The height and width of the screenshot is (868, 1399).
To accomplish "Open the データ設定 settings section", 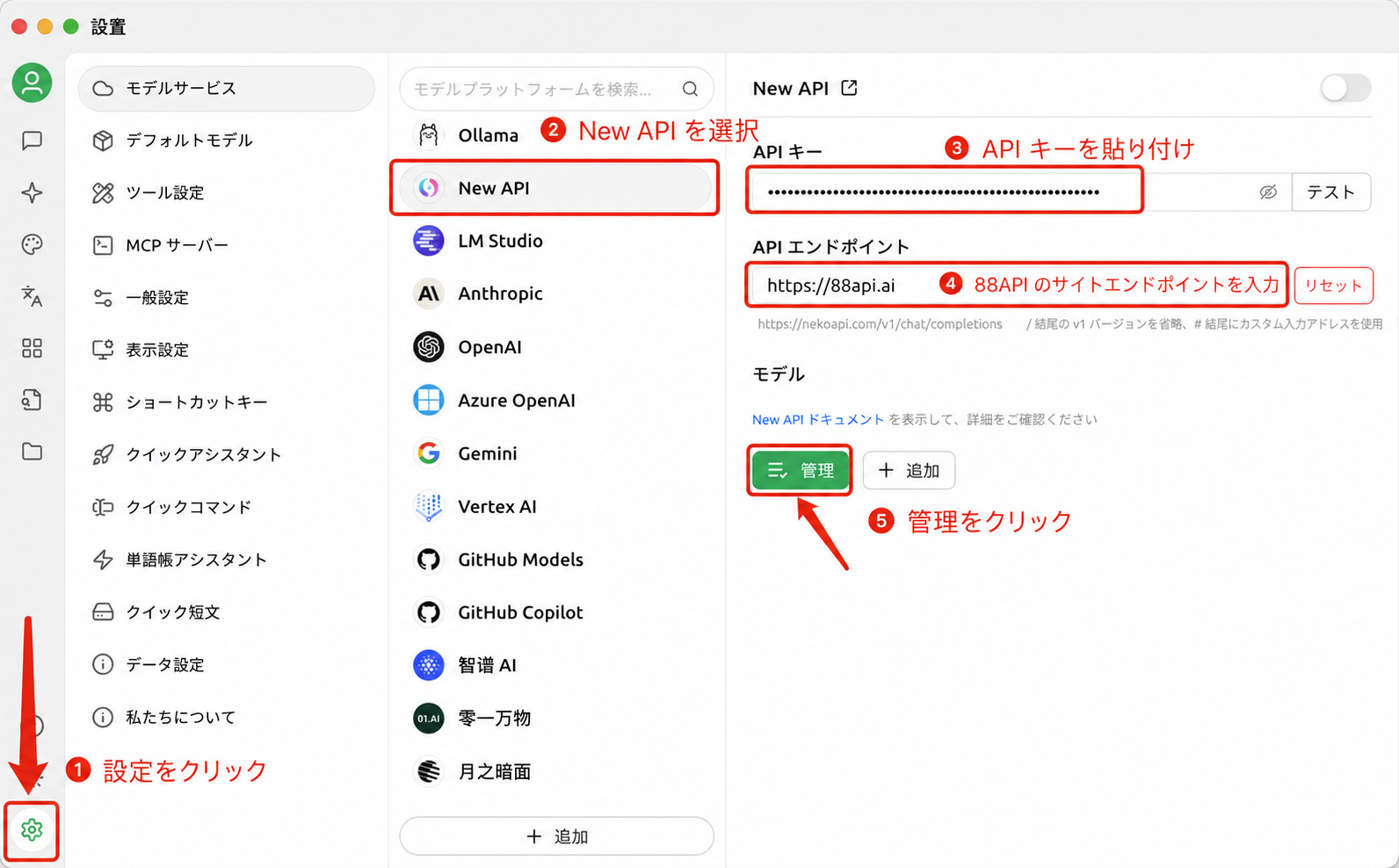I will (x=227, y=664).
